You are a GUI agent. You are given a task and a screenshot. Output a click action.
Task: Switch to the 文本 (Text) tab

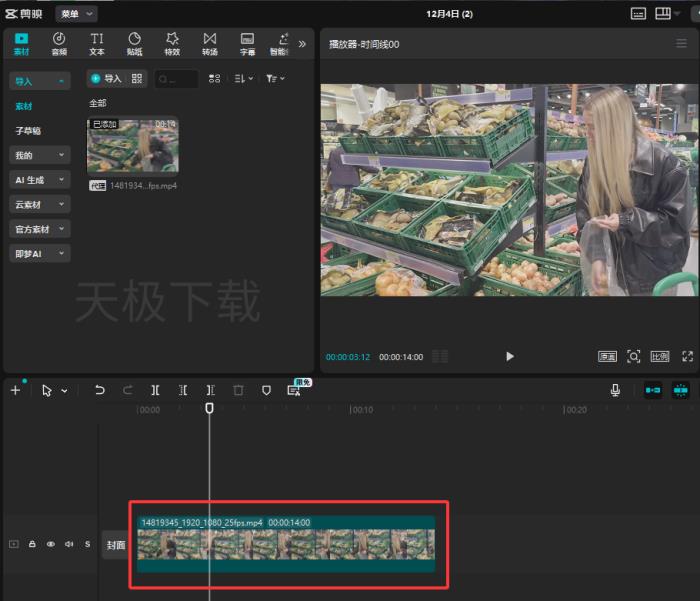click(97, 43)
